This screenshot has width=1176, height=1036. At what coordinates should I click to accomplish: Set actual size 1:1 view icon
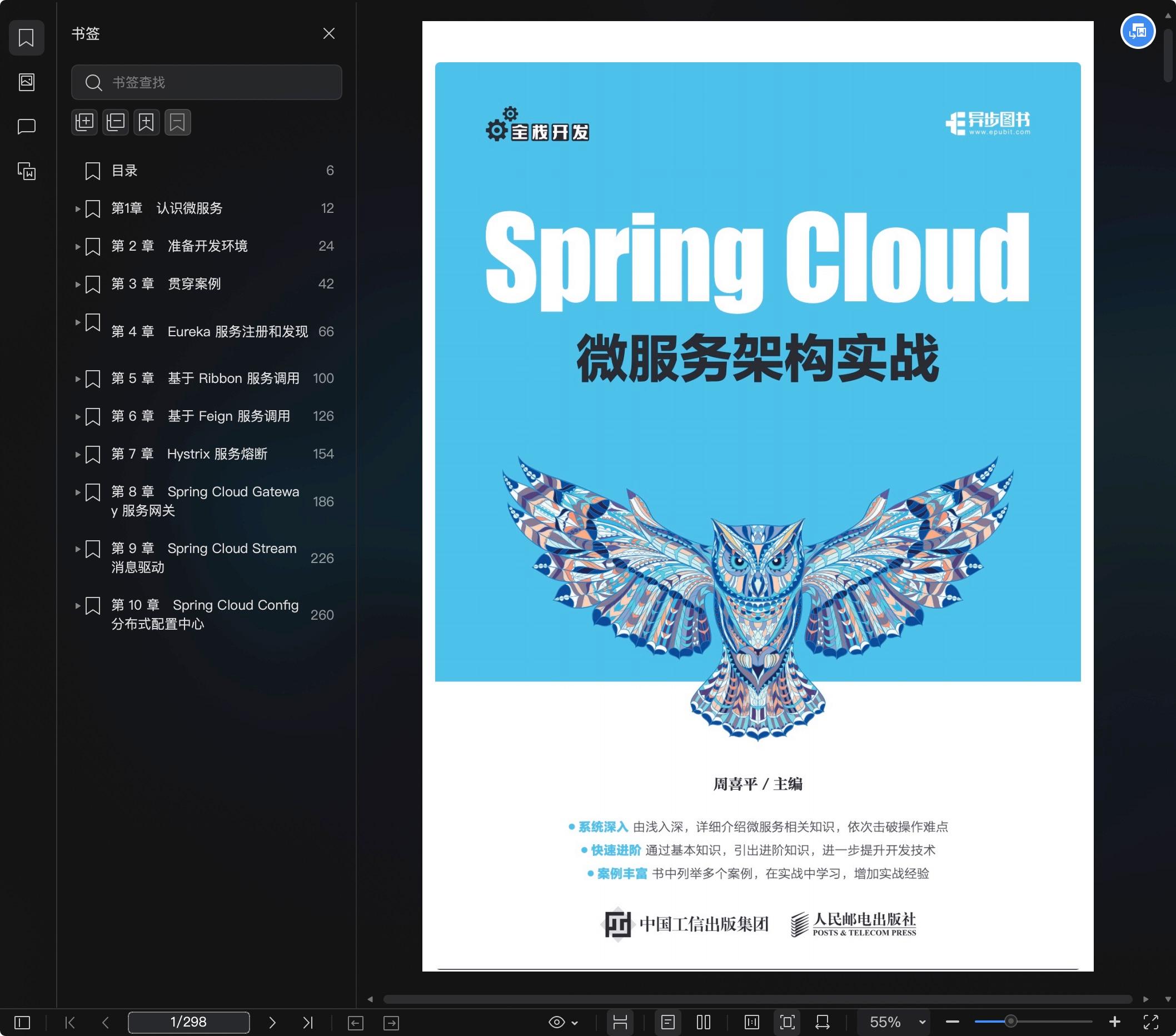tap(751, 1022)
